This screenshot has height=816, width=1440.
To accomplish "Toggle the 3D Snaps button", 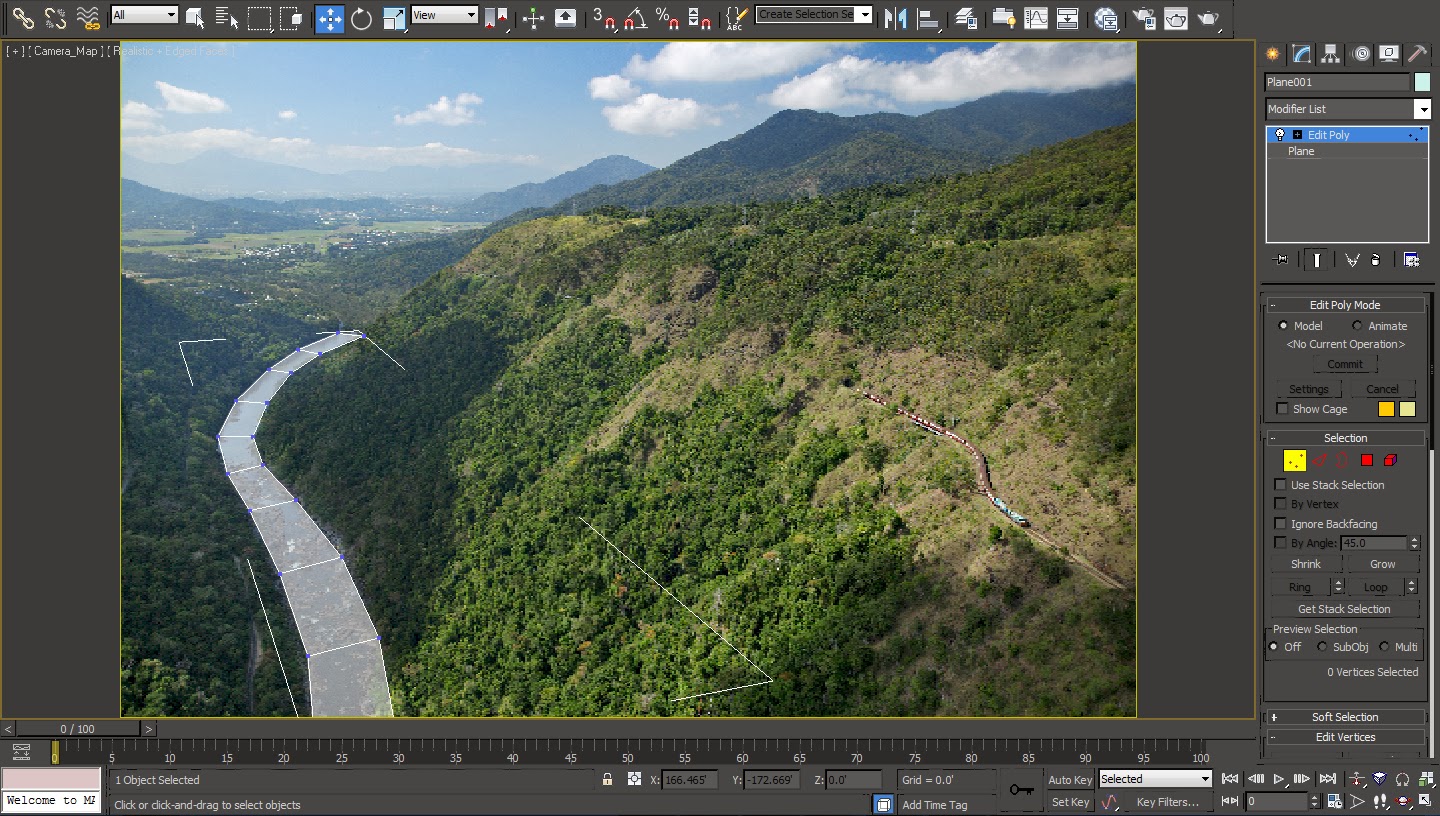I will (603, 17).
